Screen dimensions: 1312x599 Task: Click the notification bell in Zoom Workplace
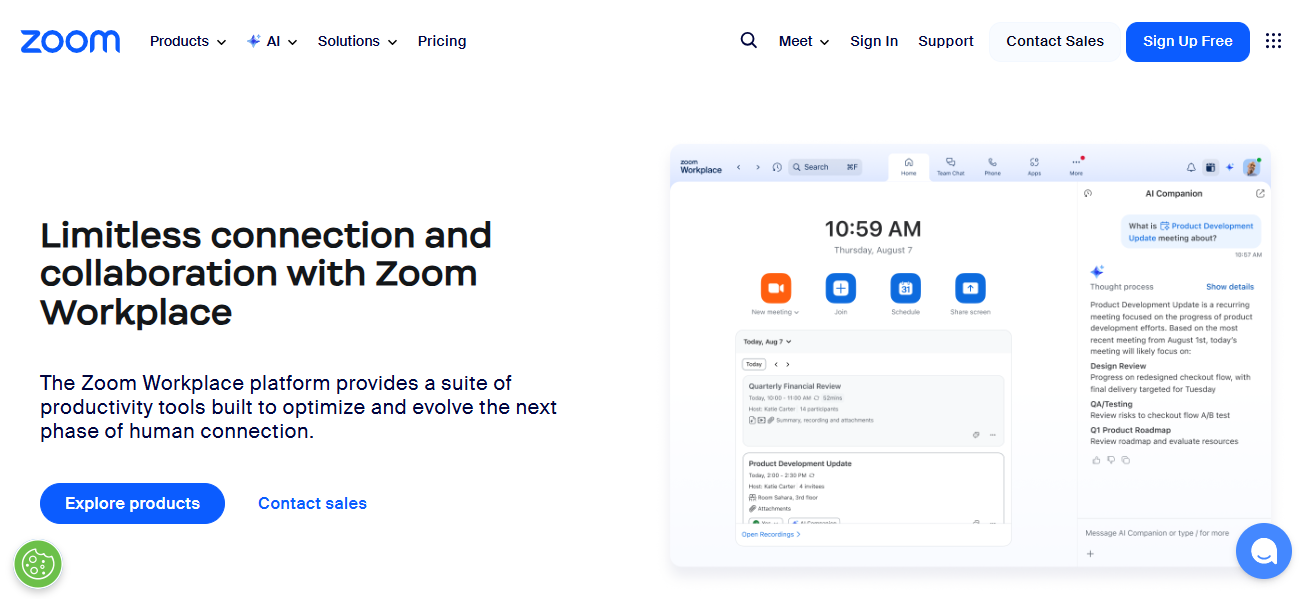coord(1191,168)
